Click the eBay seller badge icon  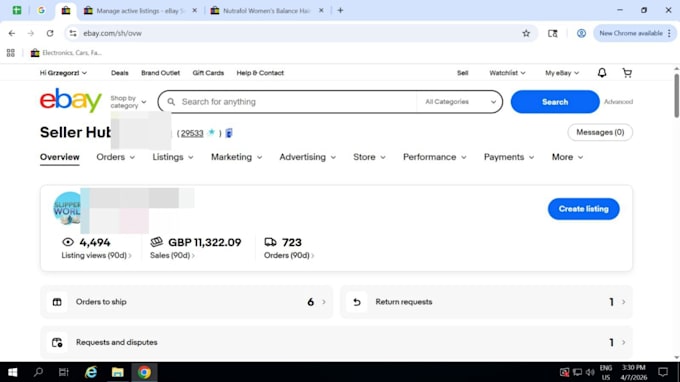pos(229,133)
